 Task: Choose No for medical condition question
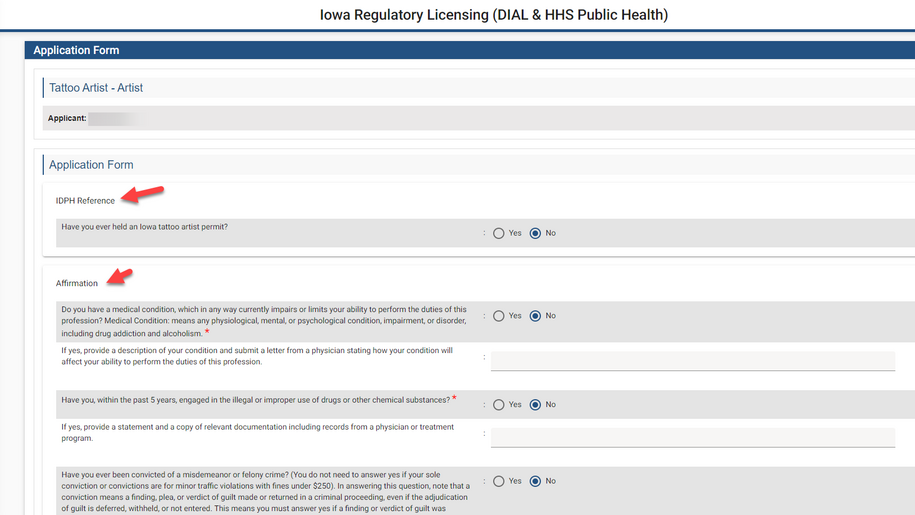click(x=535, y=316)
